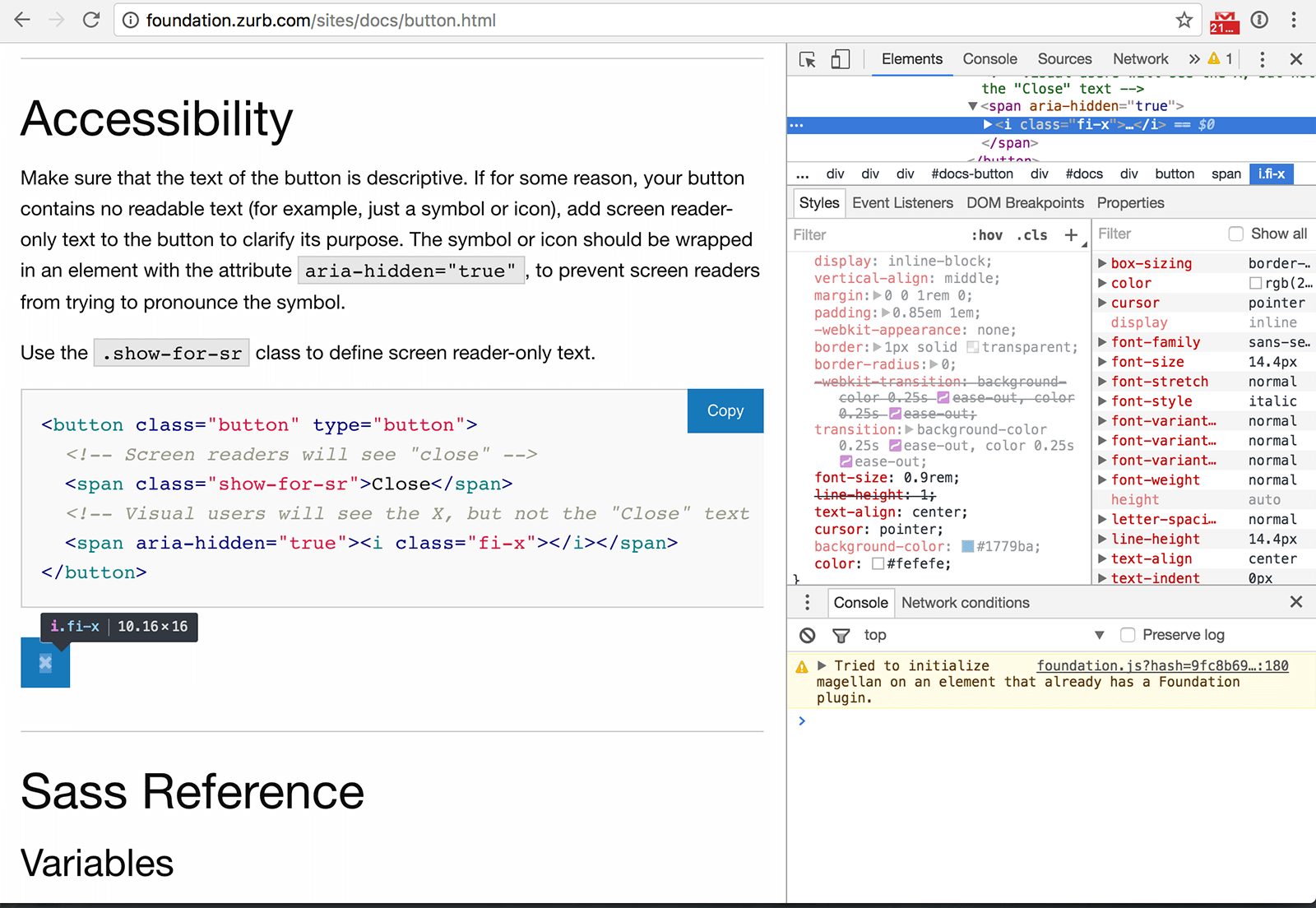Check the Preserve log option
The height and width of the screenshot is (908, 1316).
[1128, 635]
